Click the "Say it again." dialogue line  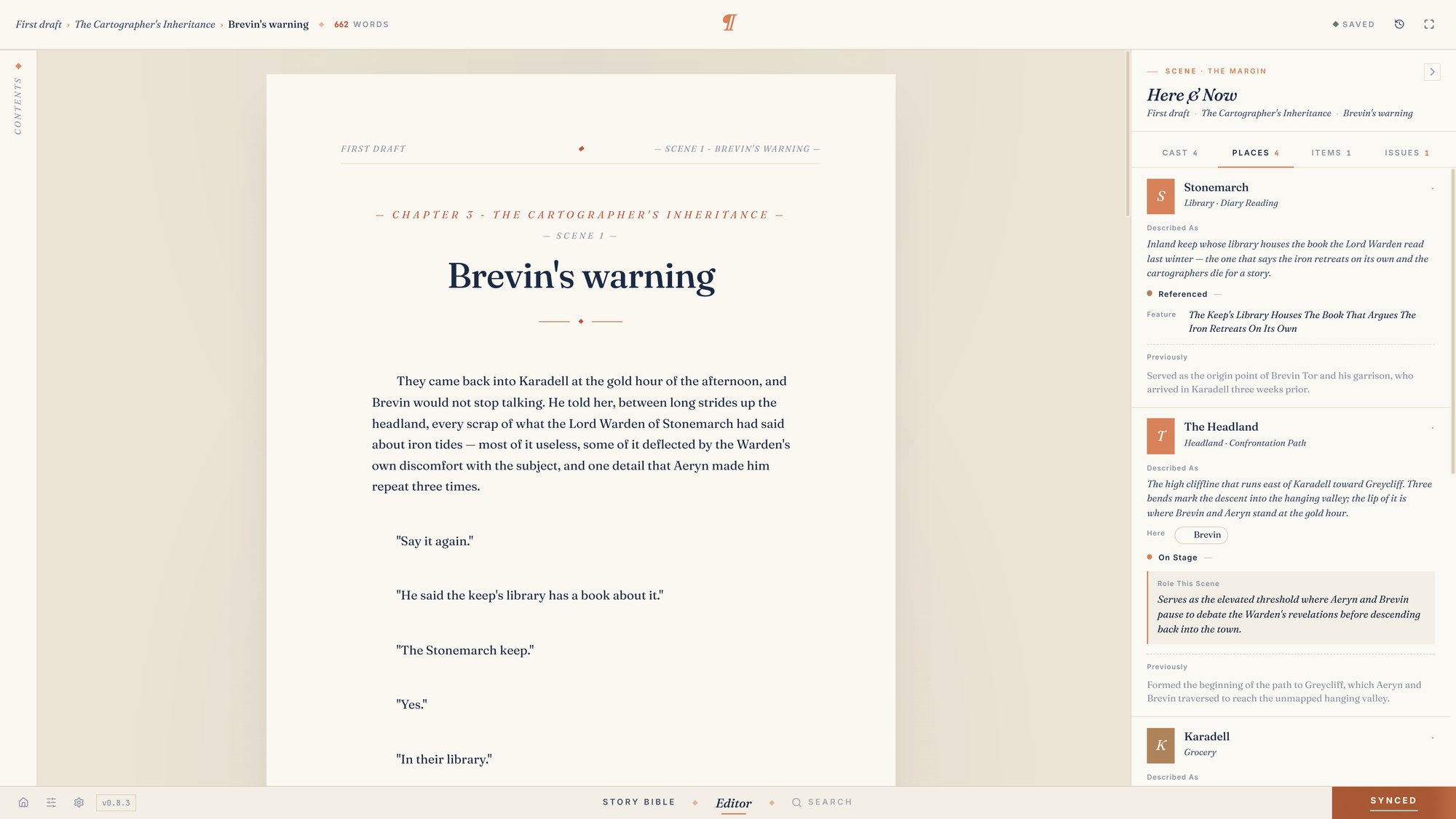click(x=435, y=541)
